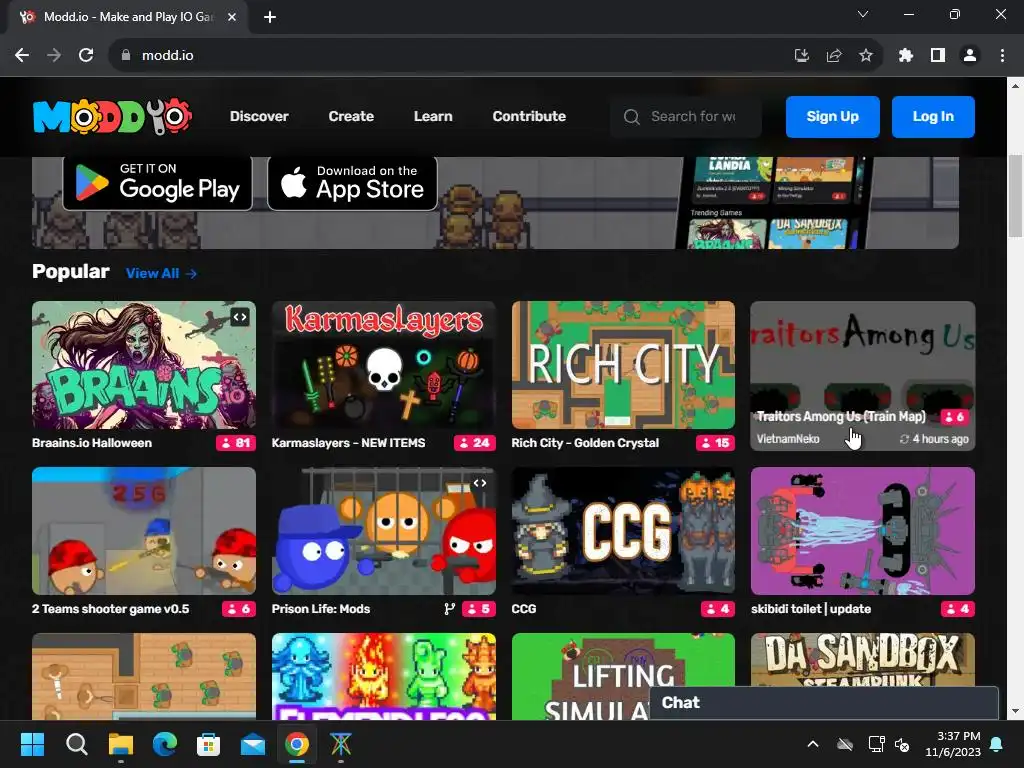The height and width of the screenshot is (768, 1024).
Task: Click the Rich City - Golden Crystal title
Action: [585, 443]
